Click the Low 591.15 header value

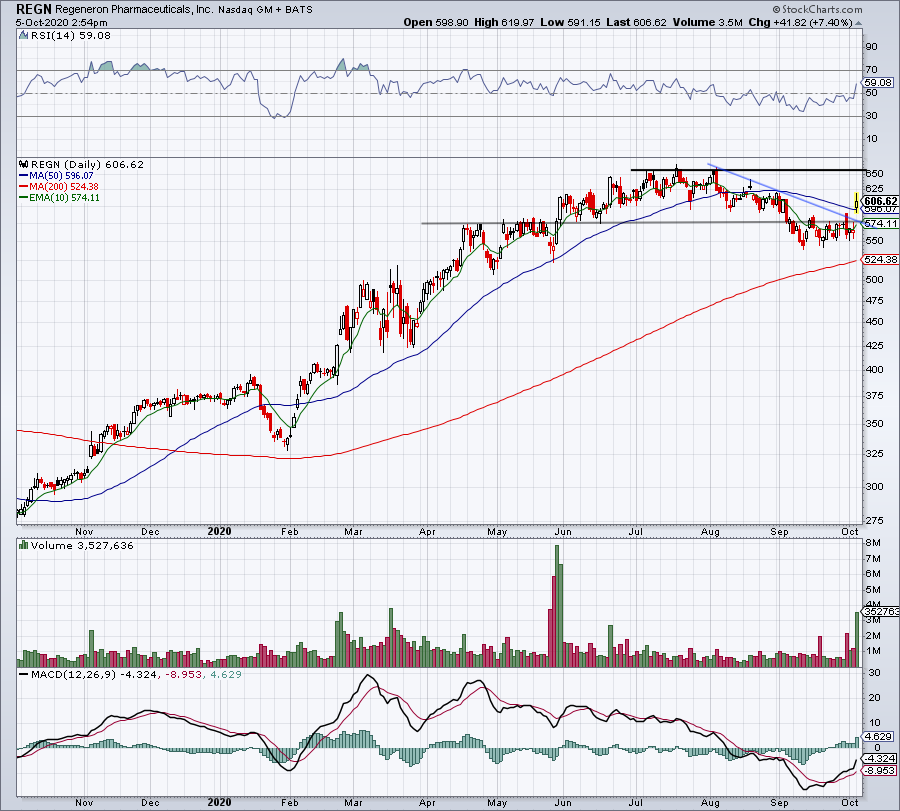point(571,22)
